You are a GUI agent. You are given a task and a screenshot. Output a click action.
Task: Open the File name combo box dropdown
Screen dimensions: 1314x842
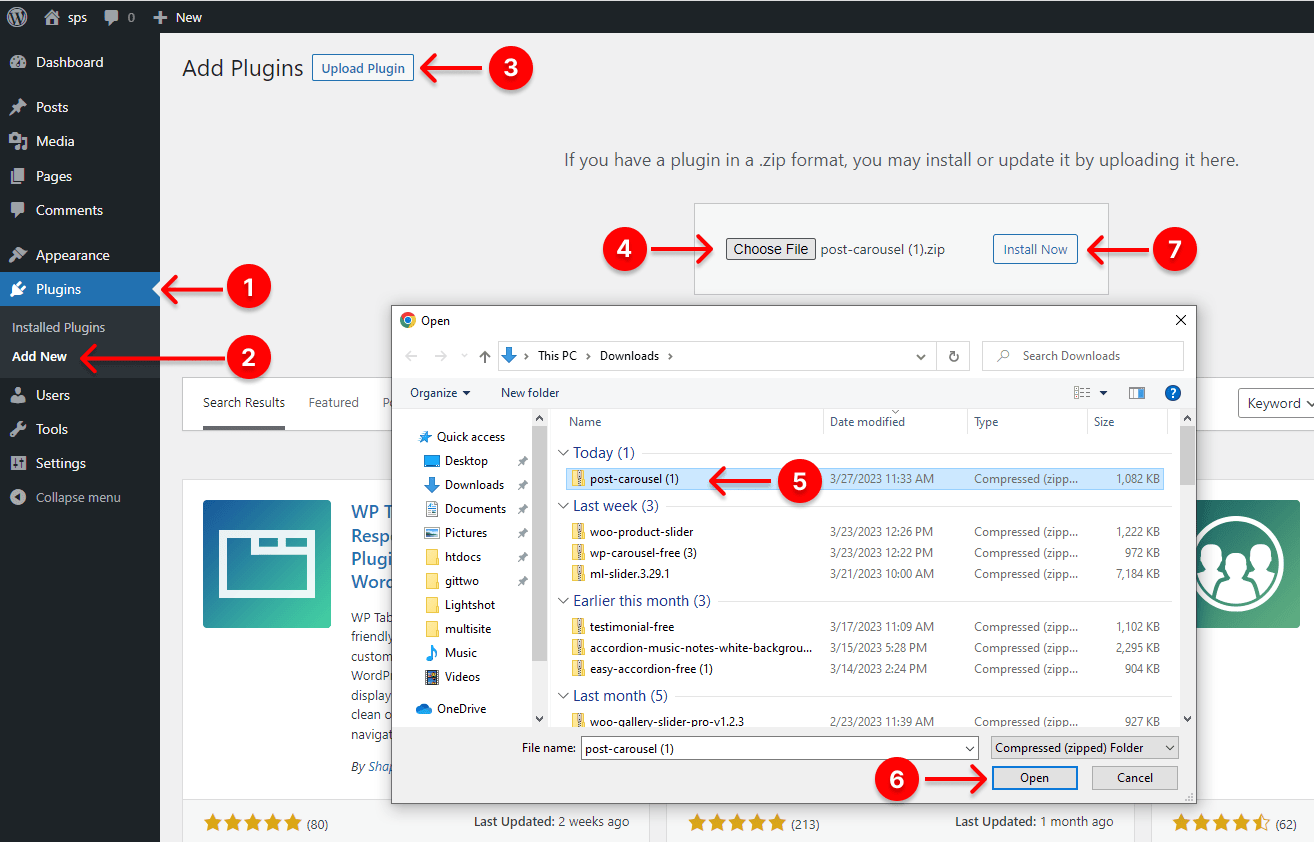coord(969,748)
